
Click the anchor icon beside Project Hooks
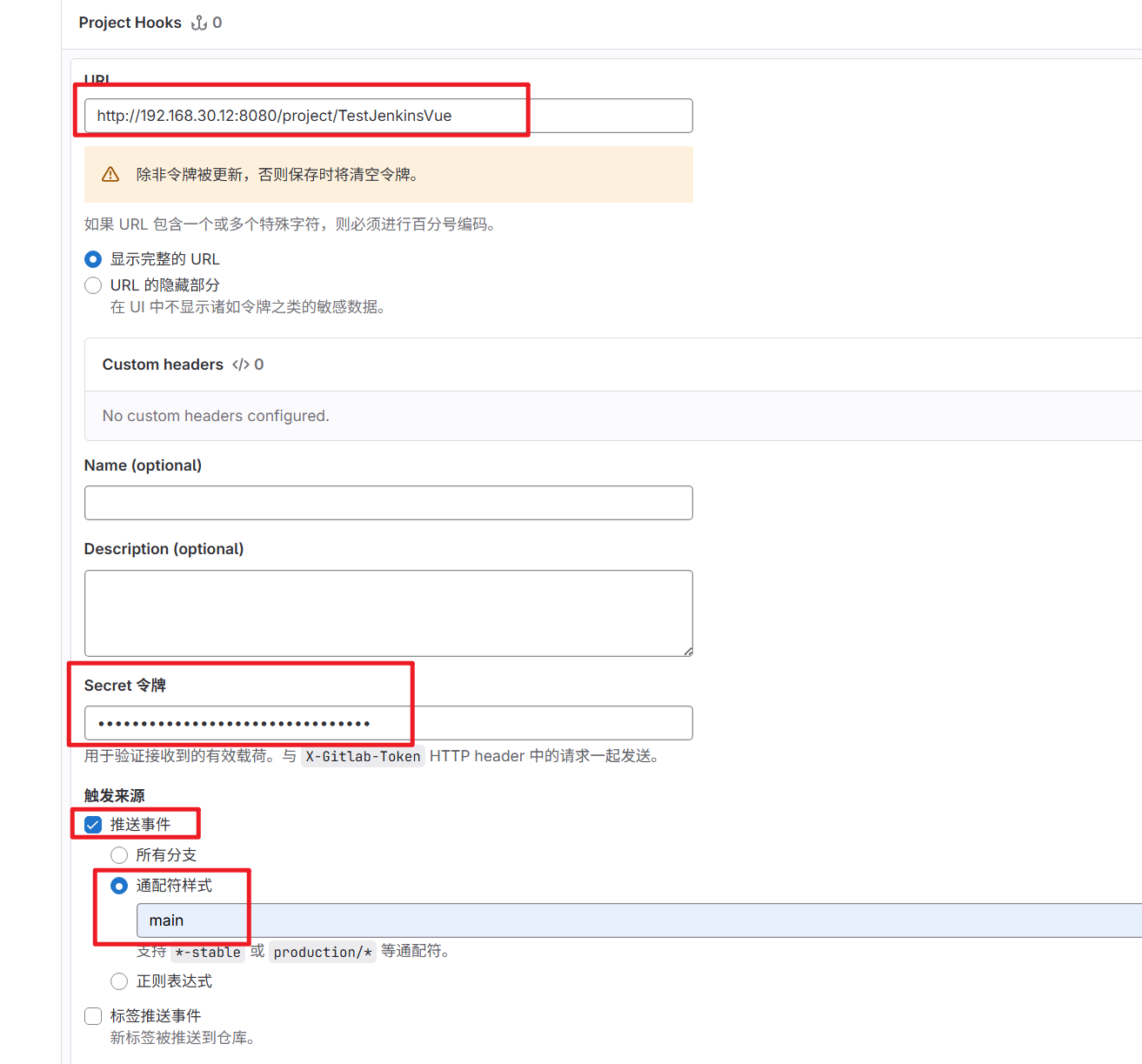pyautogui.click(x=199, y=23)
